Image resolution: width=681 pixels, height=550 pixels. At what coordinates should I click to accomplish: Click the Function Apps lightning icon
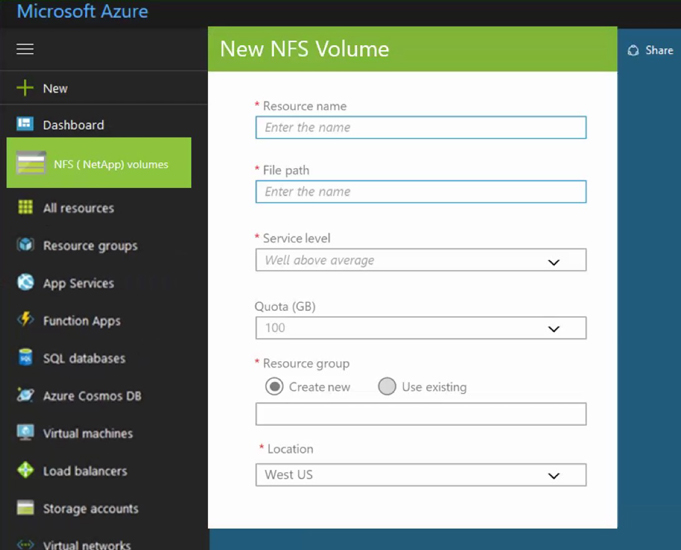click(25, 319)
